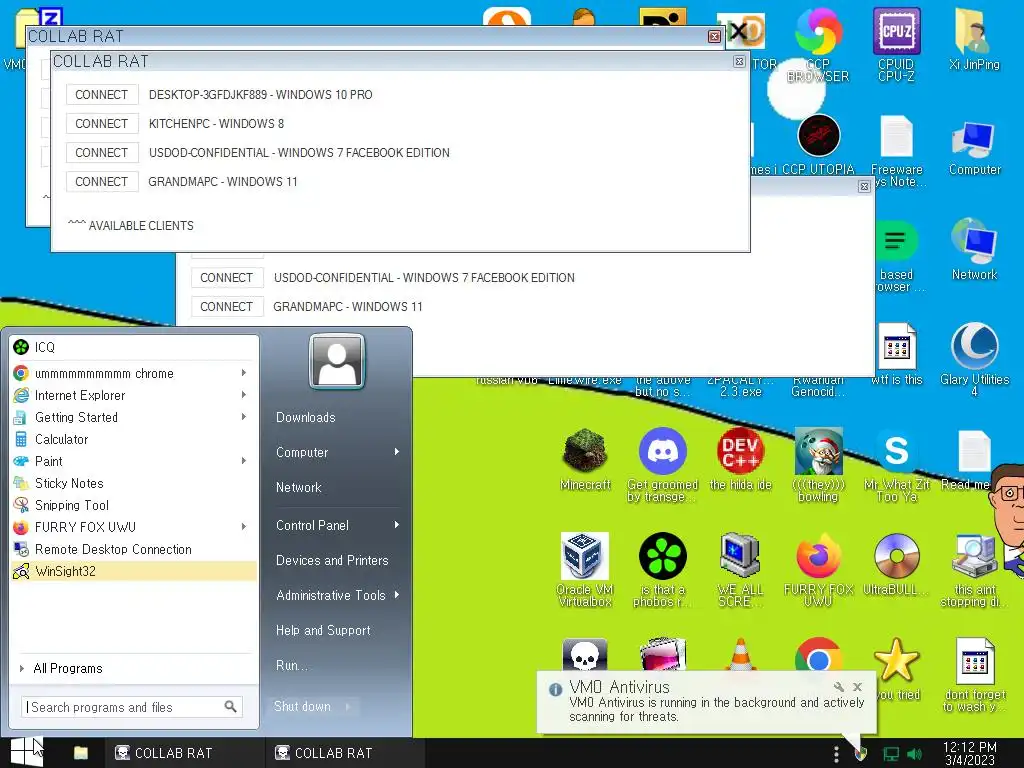Open Devices and Printers

pyautogui.click(x=332, y=560)
